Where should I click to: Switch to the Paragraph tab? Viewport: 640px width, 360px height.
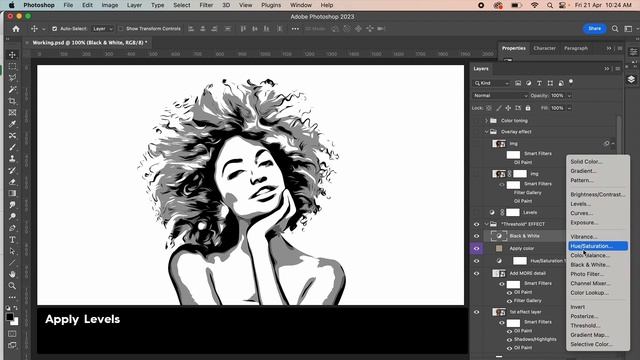tap(576, 48)
